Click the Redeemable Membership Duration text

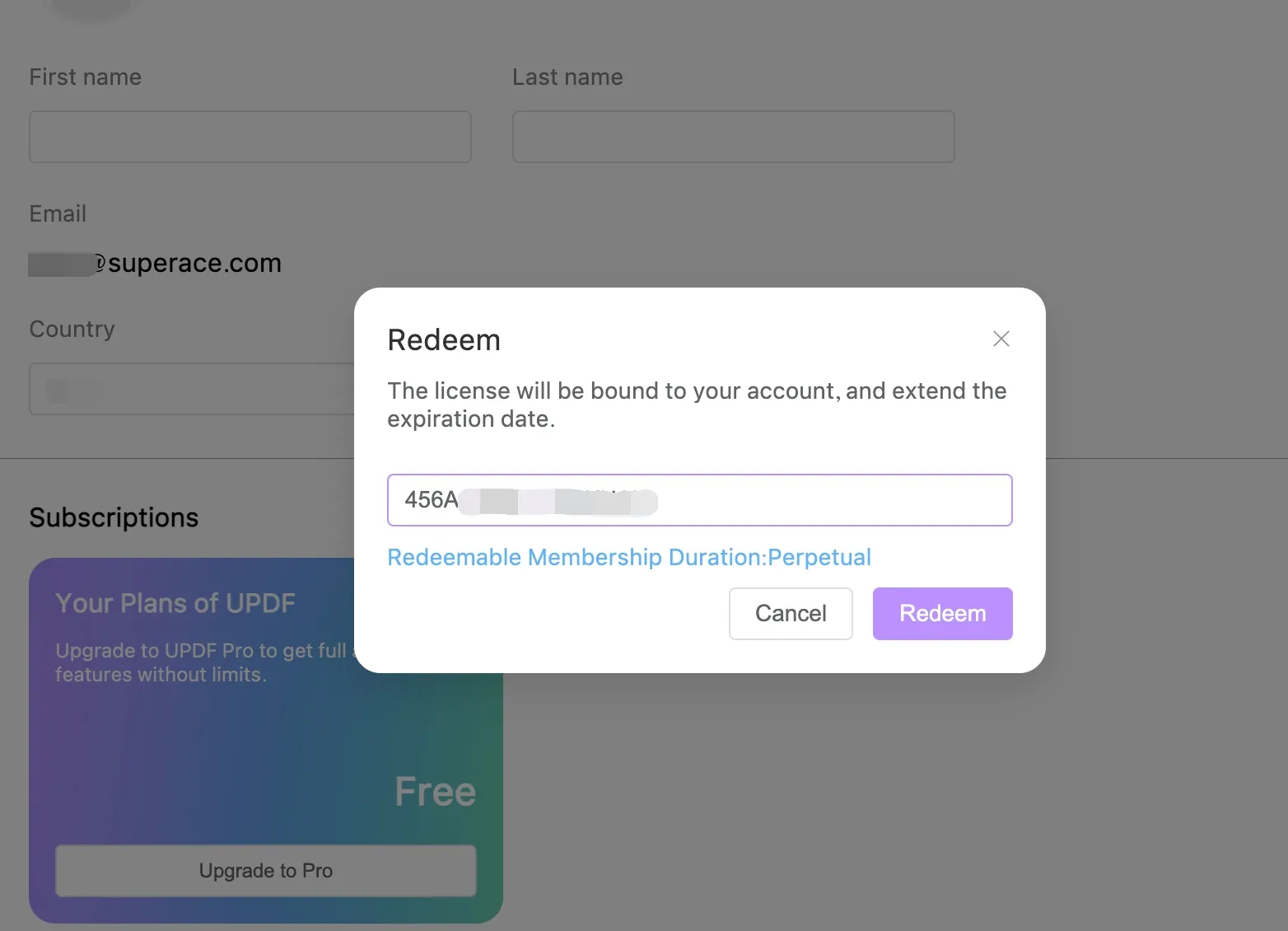point(629,558)
